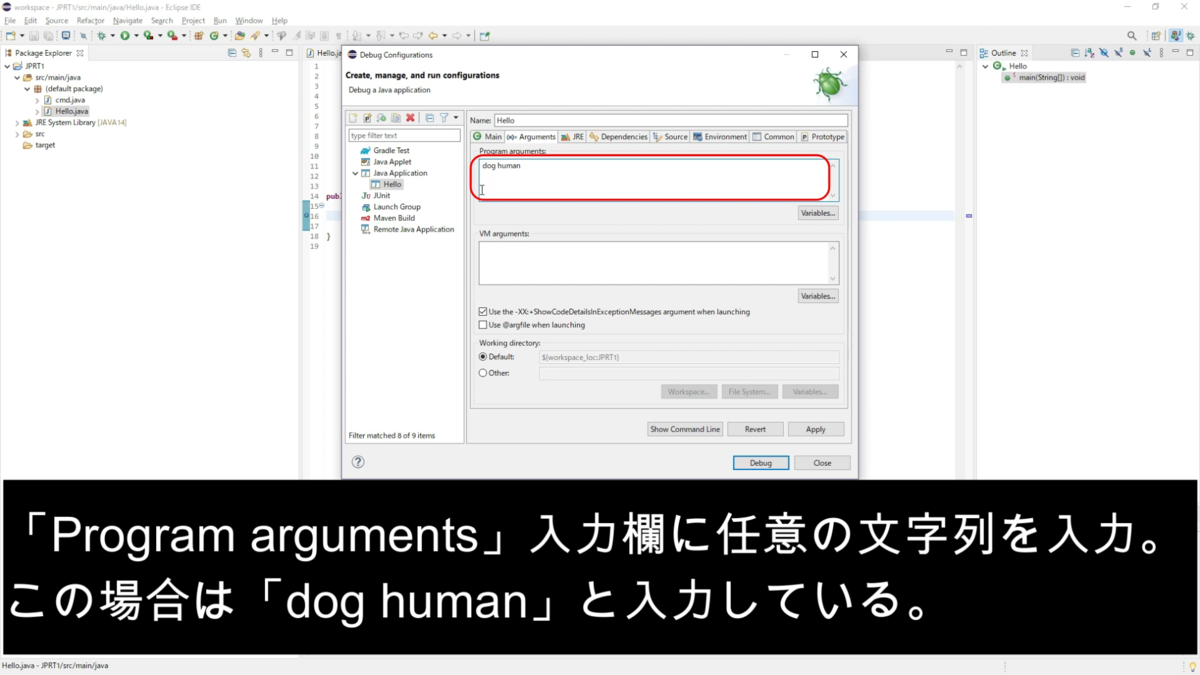Click Variables button under VM arguments

(818, 296)
